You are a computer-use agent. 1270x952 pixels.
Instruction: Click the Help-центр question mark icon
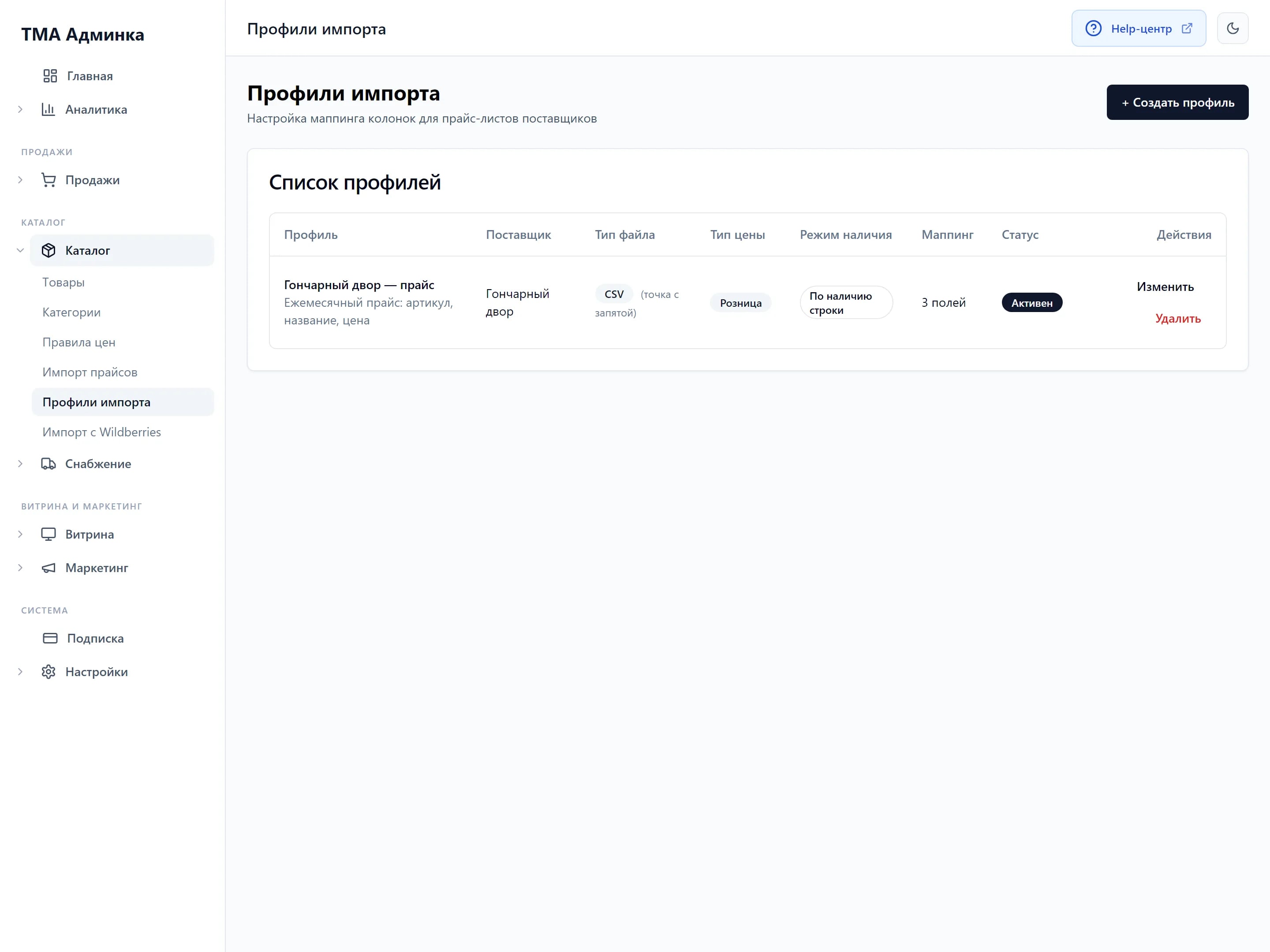1093,28
